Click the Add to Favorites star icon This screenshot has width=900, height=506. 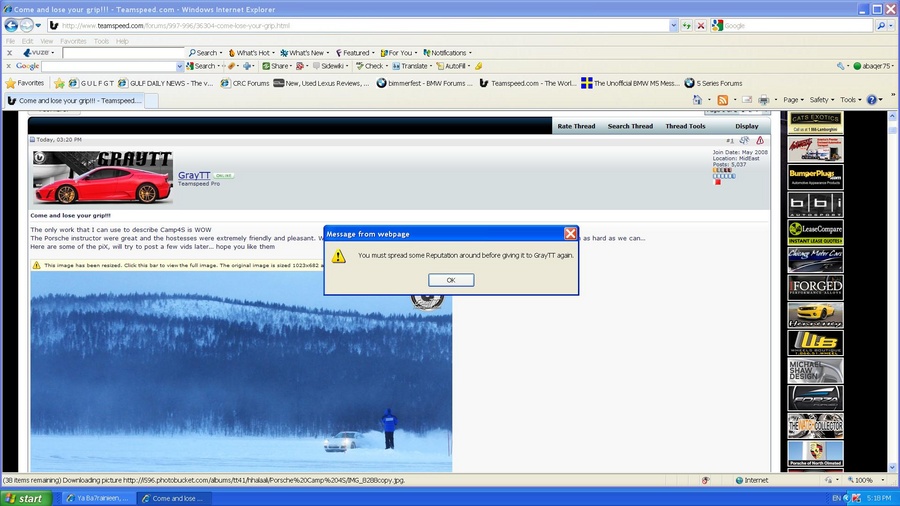[x=59, y=83]
